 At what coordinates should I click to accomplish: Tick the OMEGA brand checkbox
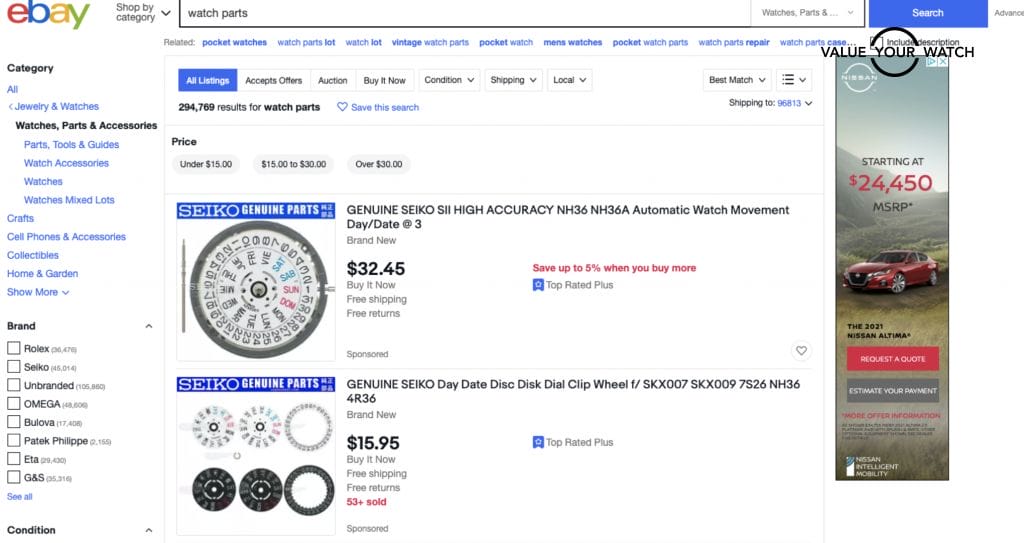pos(14,404)
